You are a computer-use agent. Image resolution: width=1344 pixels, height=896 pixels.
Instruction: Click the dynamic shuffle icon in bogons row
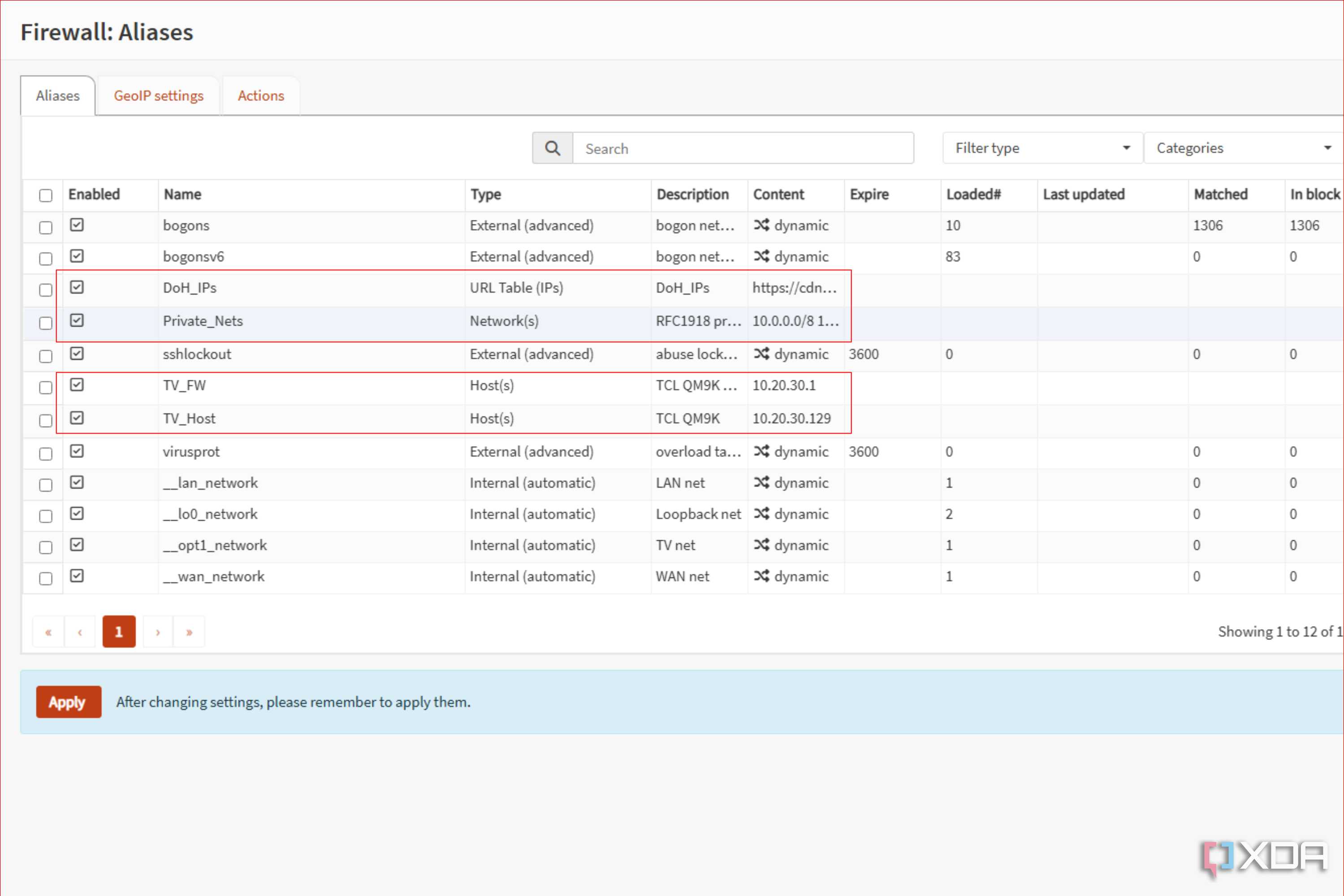(761, 225)
